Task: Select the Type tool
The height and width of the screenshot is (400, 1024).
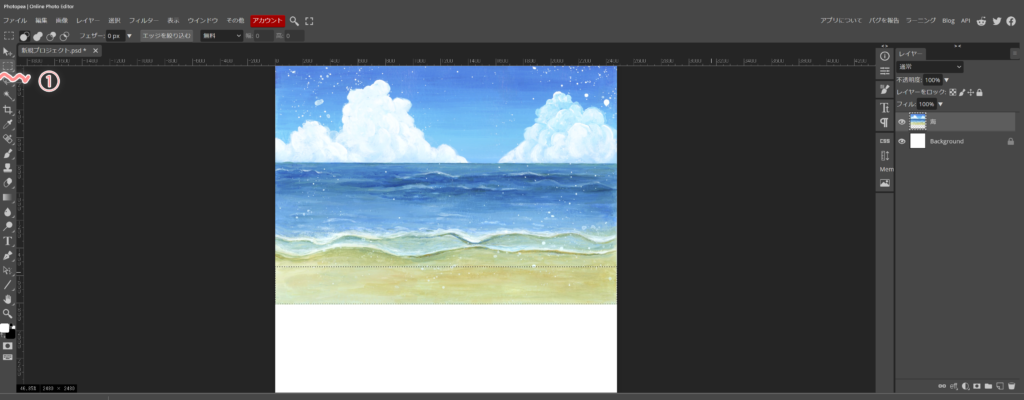Action: [x=8, y=240]
